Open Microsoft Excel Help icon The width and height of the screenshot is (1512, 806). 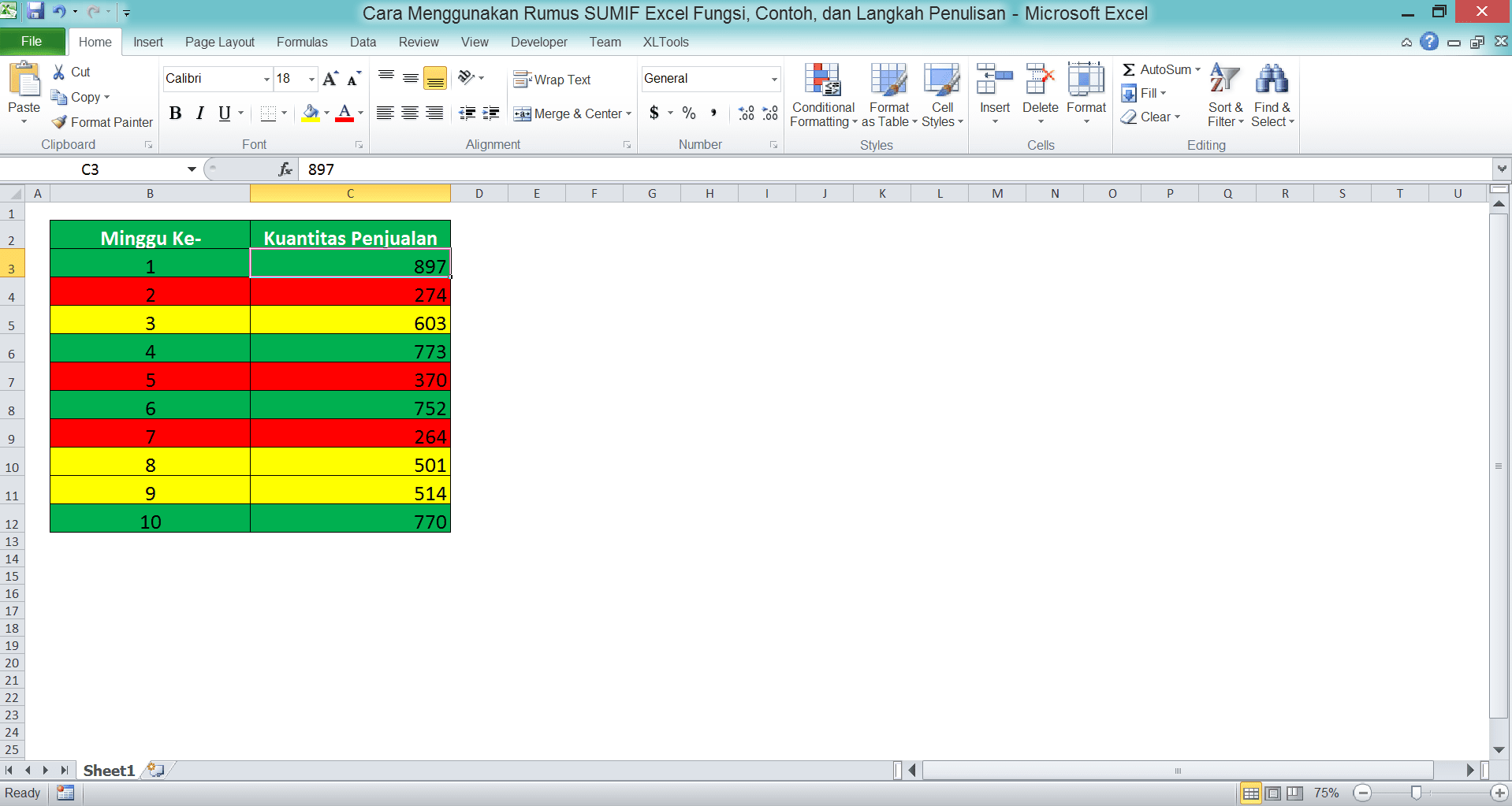click(x=1429, y=42)
